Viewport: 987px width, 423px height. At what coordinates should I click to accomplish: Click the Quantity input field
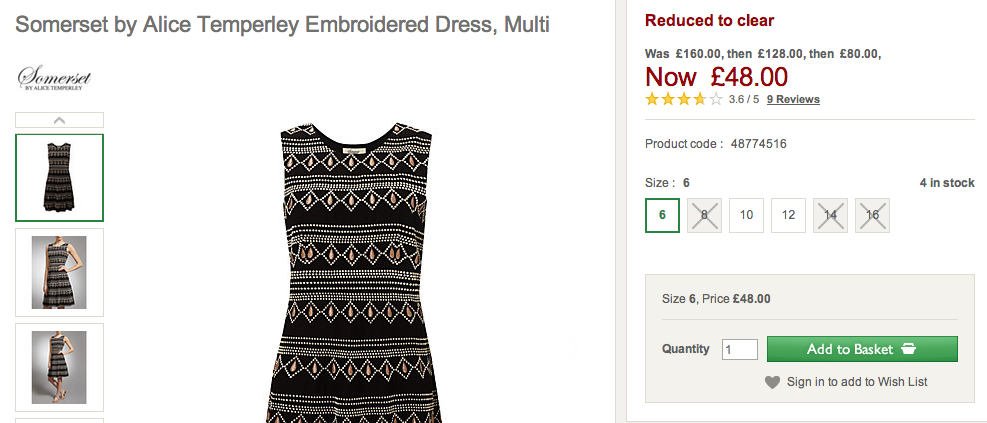[x=740, y=349]
